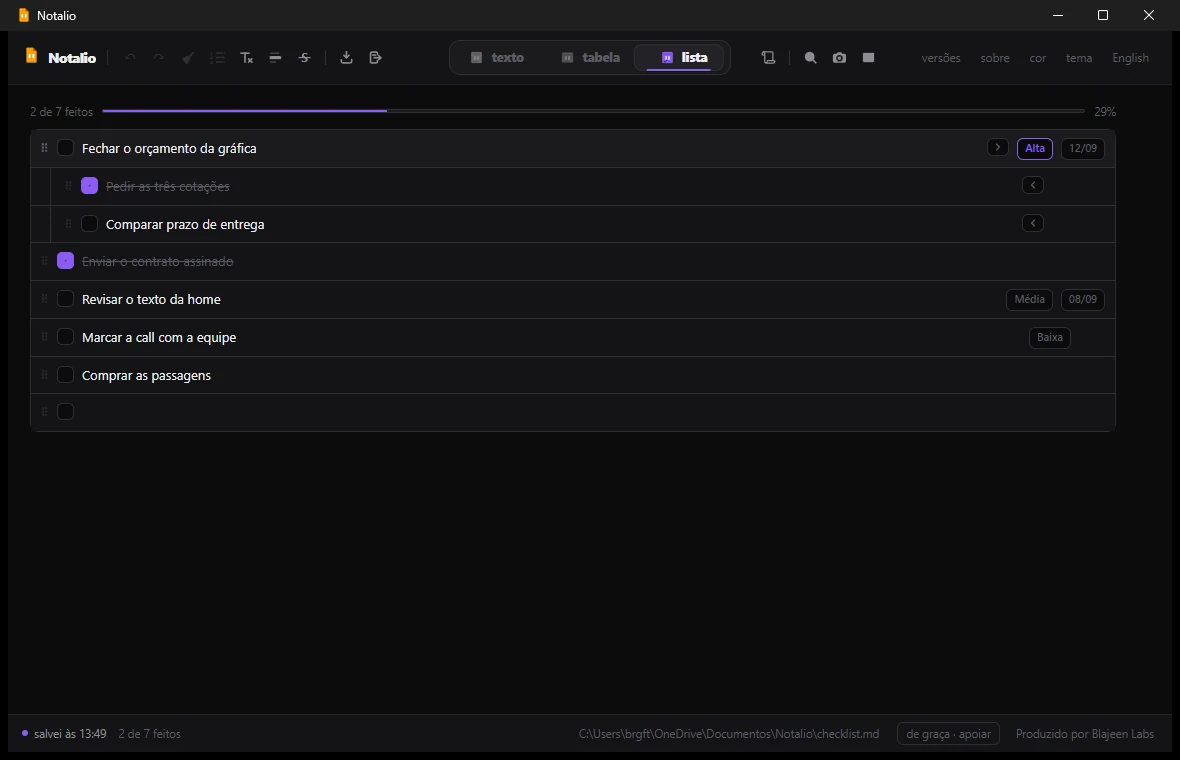Viewport: 1180px width, 760px height.
Task: Uncheck 'Pedir as três cotações'
Action: coord(90,186)
